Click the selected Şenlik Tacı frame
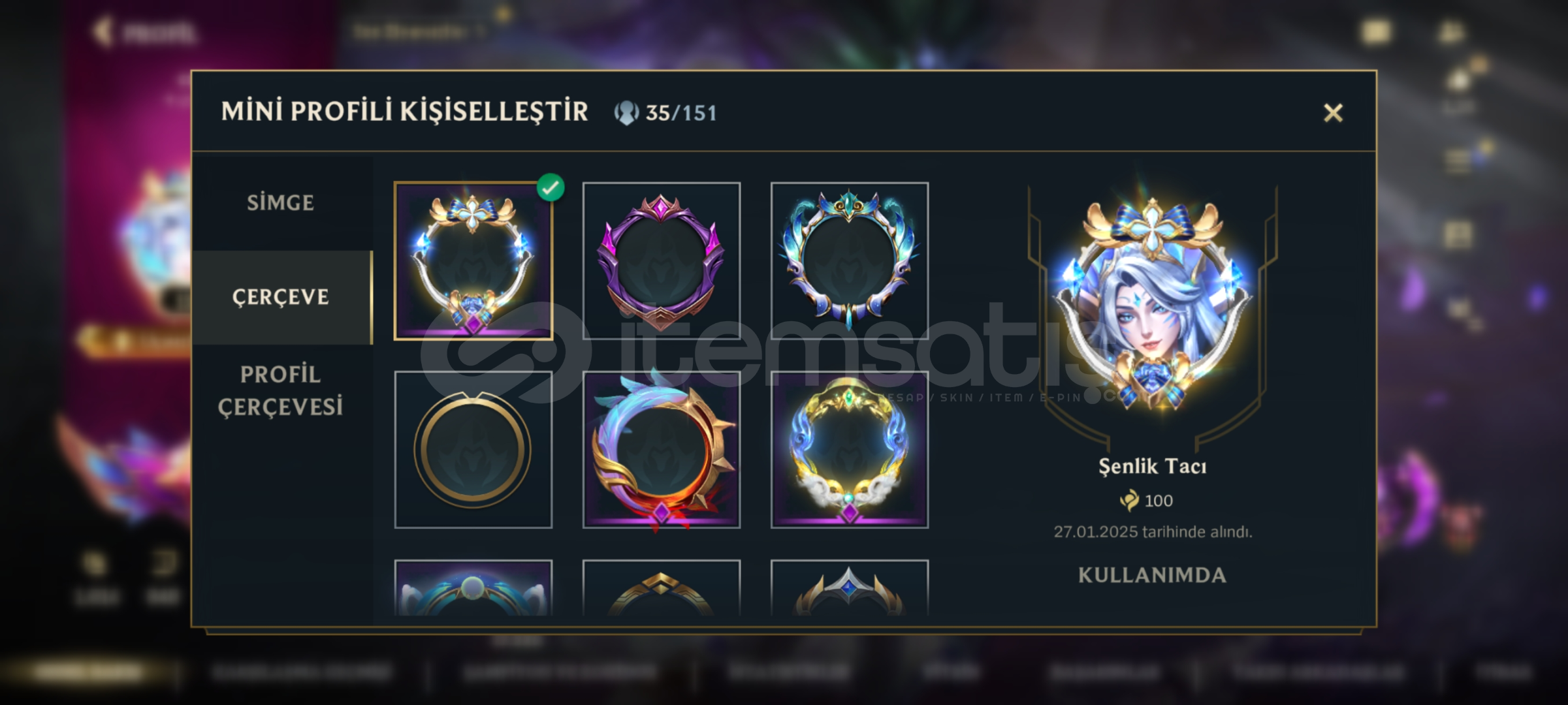 473,261
